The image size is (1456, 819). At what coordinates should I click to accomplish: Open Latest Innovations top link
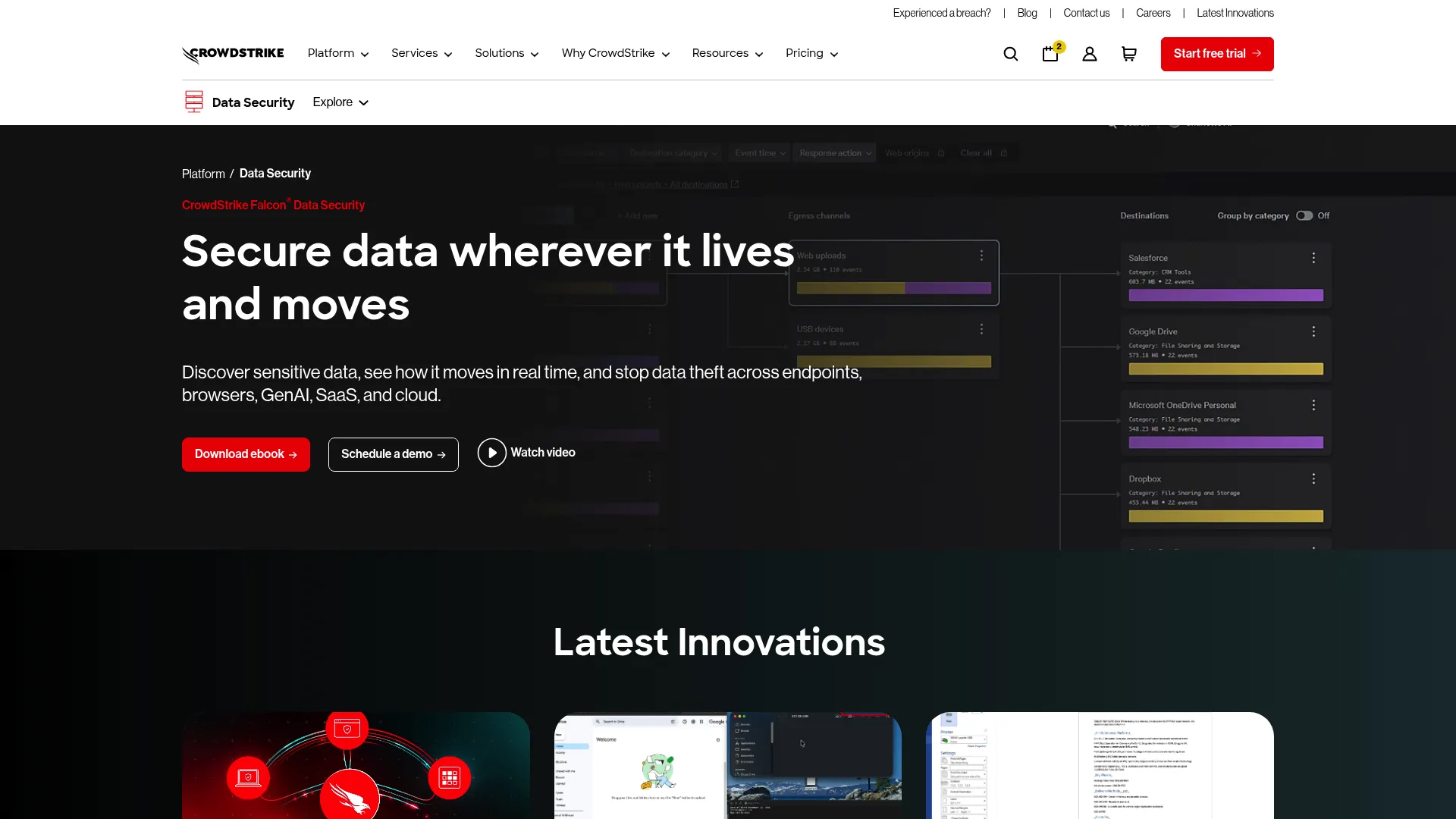1235,13
